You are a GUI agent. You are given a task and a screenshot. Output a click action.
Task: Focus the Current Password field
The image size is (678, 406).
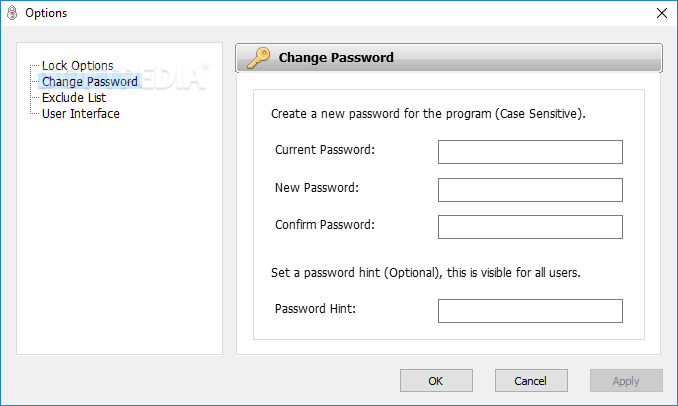530,151
